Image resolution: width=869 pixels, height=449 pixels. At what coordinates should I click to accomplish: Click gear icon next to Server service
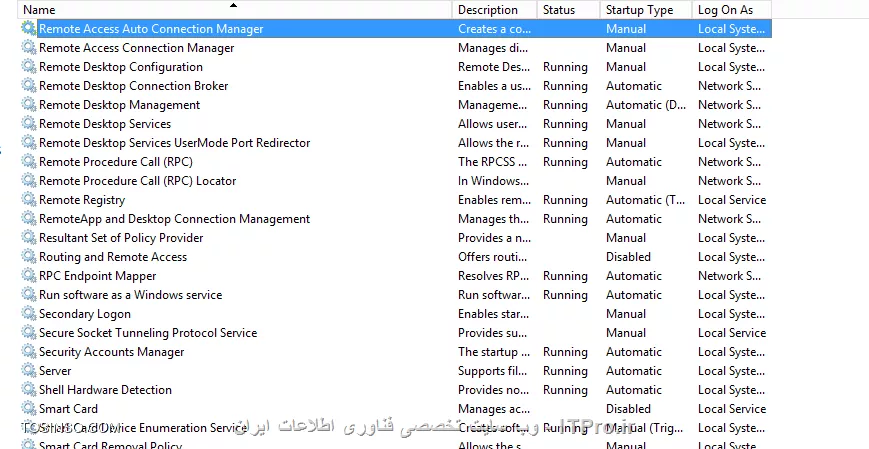click(x=29, y=370)
